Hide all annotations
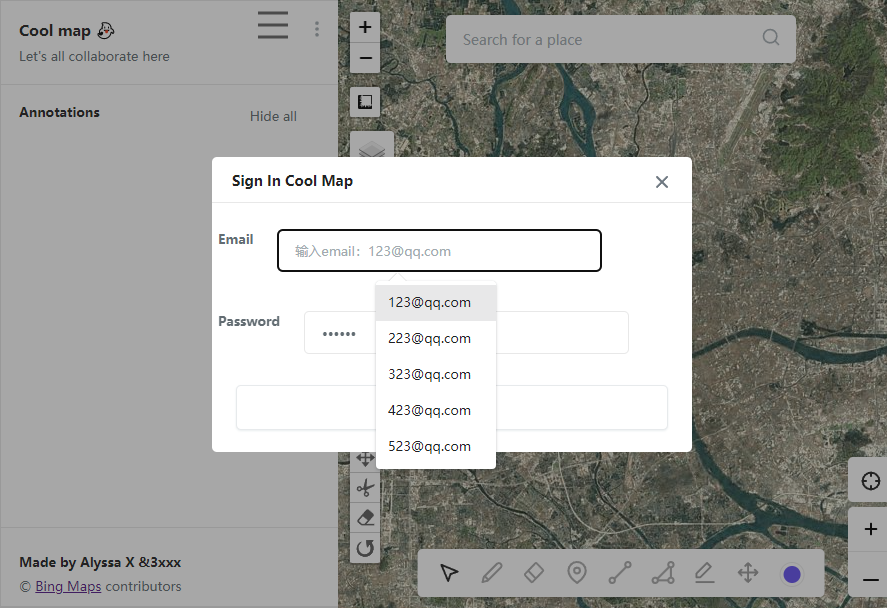Screen dimensions: 887x608 coord(273,116)
